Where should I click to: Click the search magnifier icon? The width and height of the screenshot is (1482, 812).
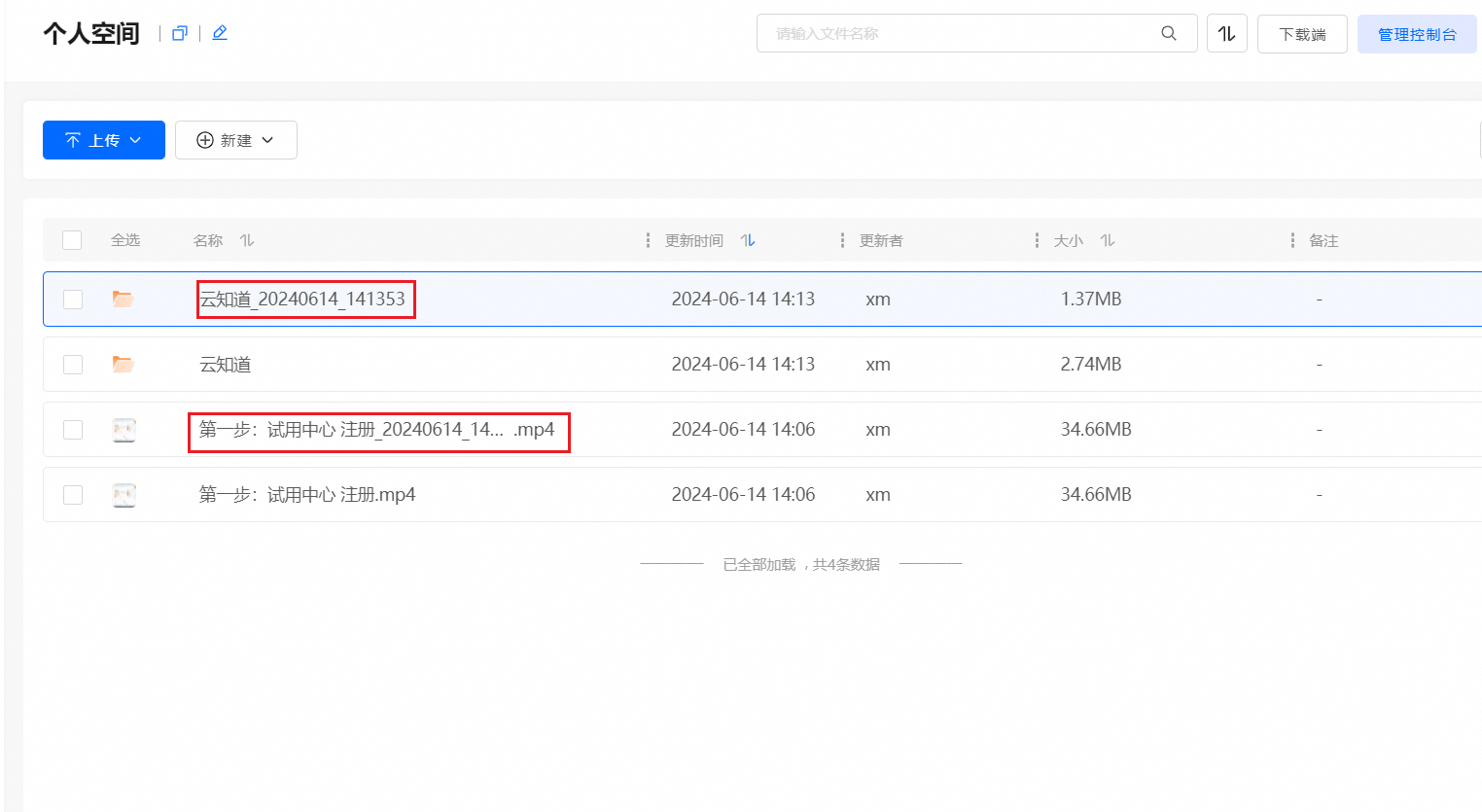[x=1169, y=33]
